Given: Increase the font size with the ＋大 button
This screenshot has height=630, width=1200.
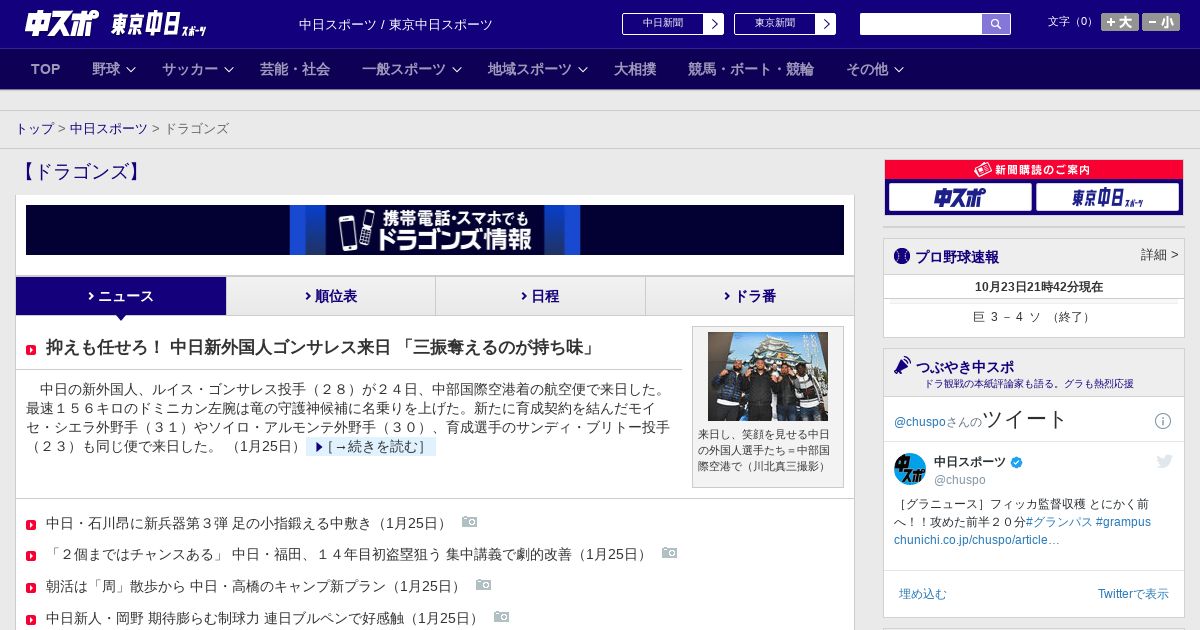Looking at the screenshot, I should [1120, 22].
